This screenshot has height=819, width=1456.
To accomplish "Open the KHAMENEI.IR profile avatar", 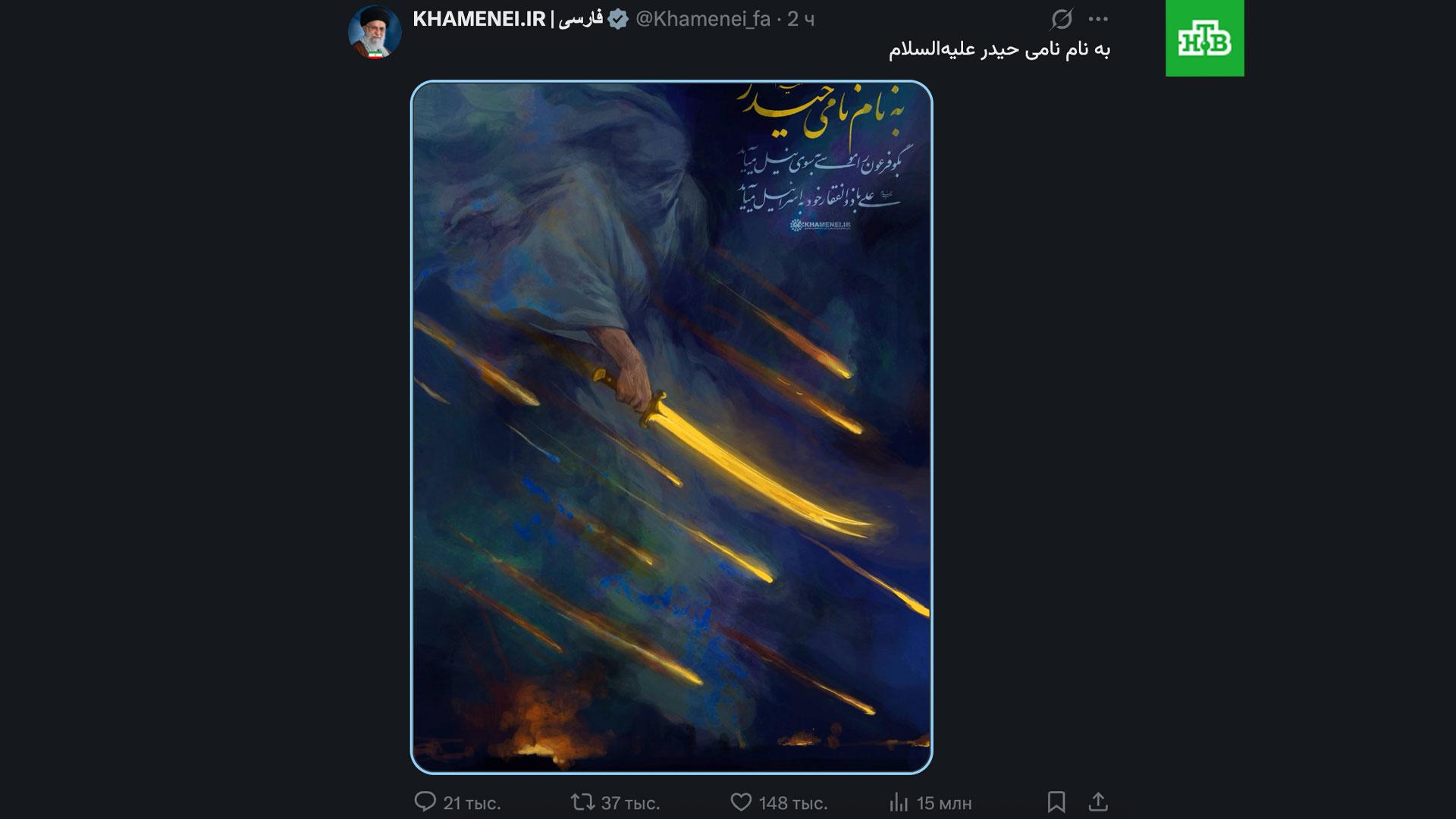I will [375, 32].
